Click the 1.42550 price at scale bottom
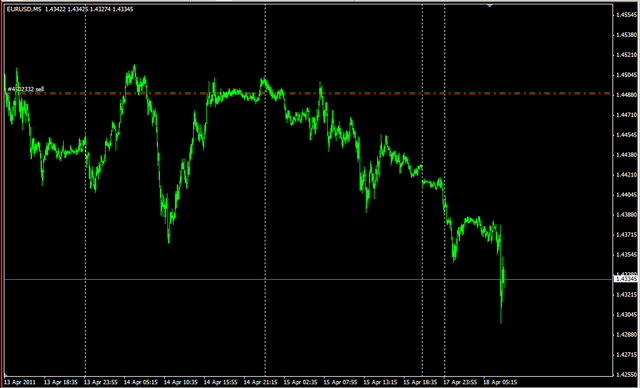The image size is (640, 388). (x=627, y=374)
